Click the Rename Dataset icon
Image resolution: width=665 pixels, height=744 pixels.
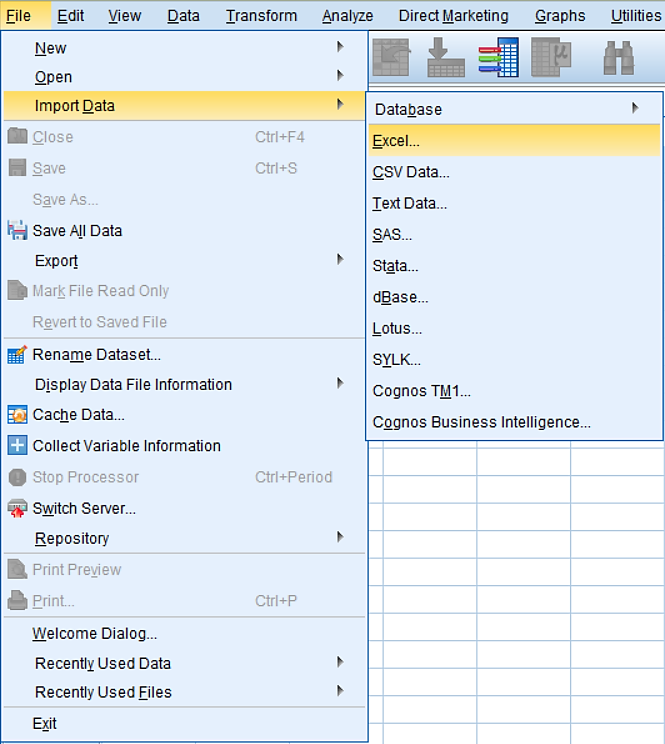18,354
